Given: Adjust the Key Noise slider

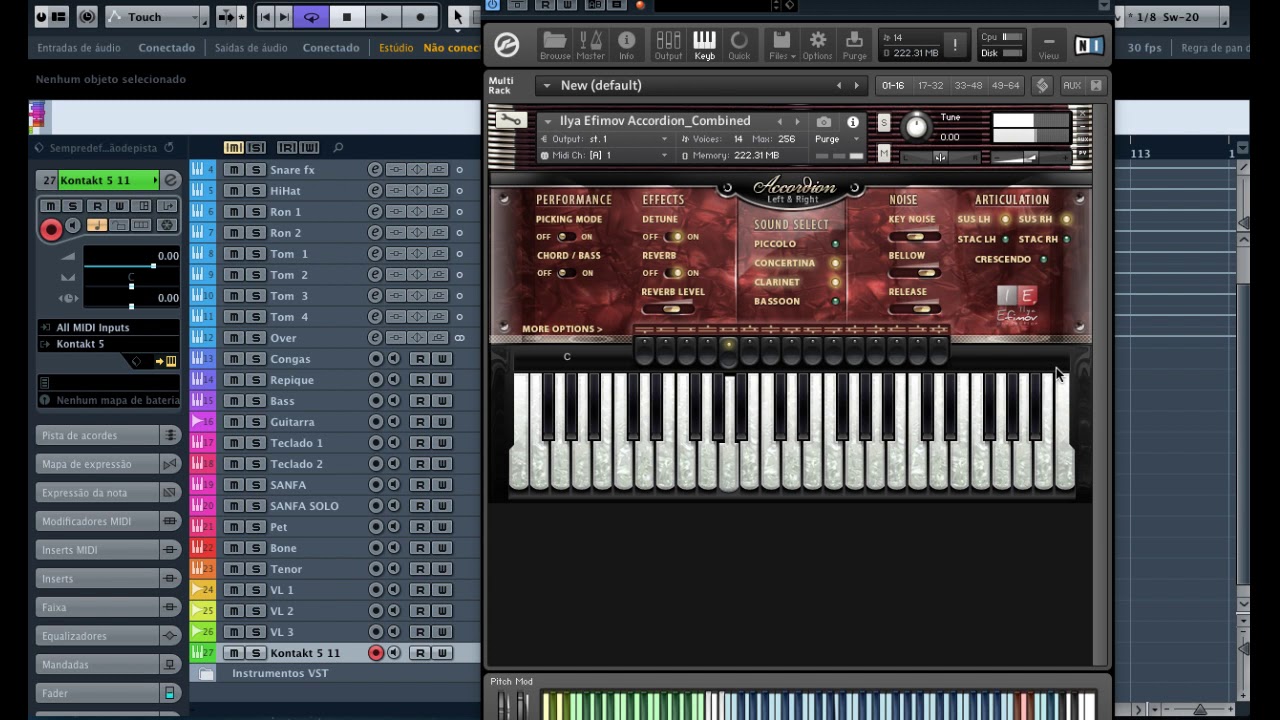Looking at the screenshot, I should click(913, 237).
